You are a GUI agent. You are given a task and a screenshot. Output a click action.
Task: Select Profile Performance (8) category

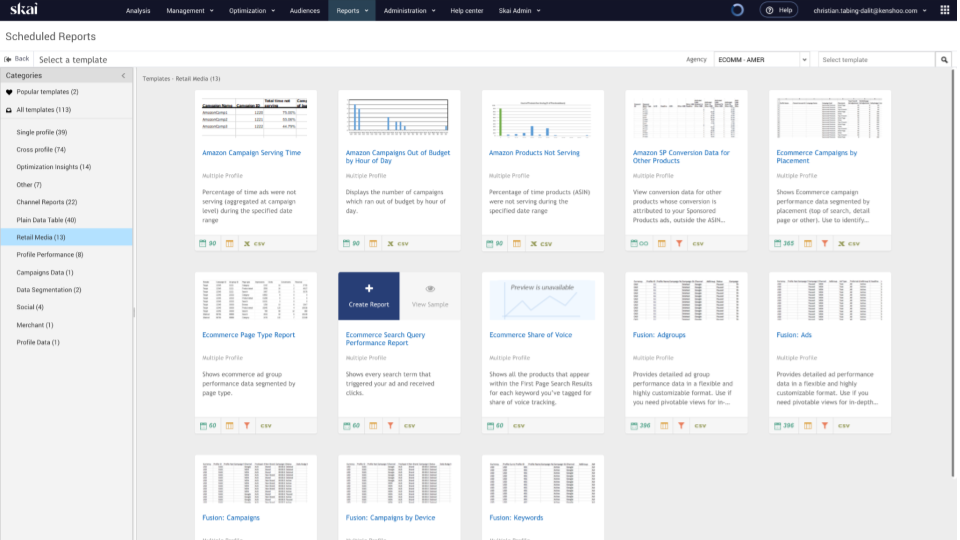pos(50,255)
